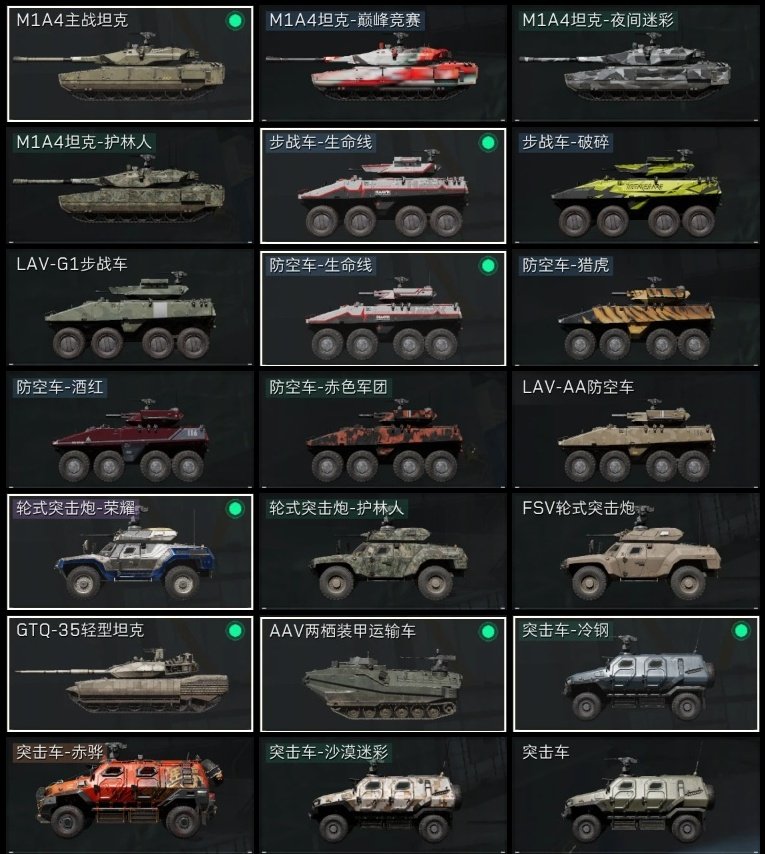Toggle equipped dot on 轮式突击炮-荣耀
This screenshot has height=854, width=765.
point(235,509)
